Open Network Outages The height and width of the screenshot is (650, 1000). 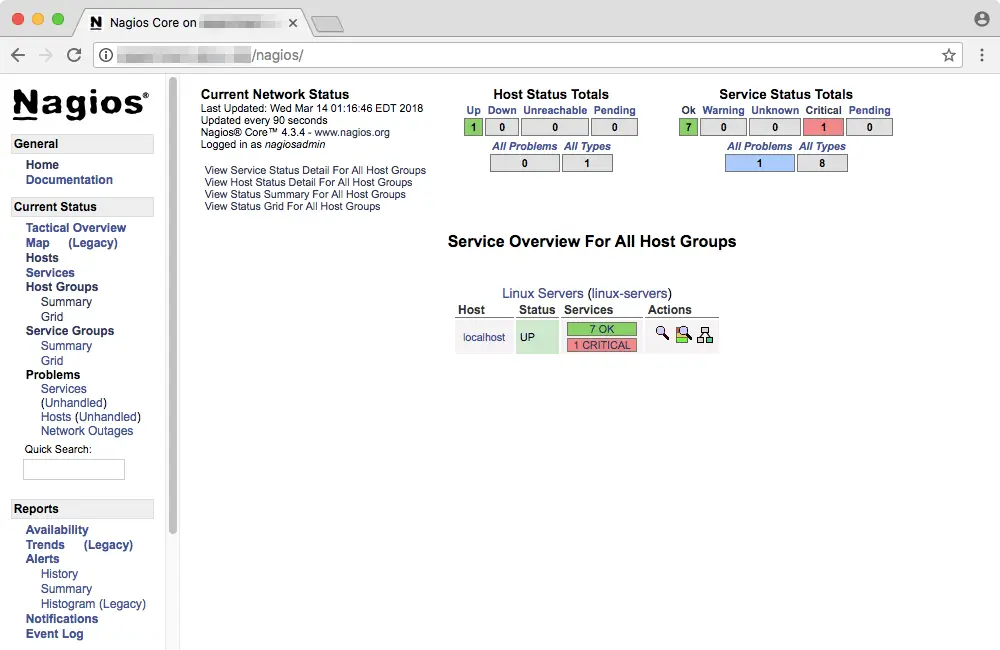[87, 431]
